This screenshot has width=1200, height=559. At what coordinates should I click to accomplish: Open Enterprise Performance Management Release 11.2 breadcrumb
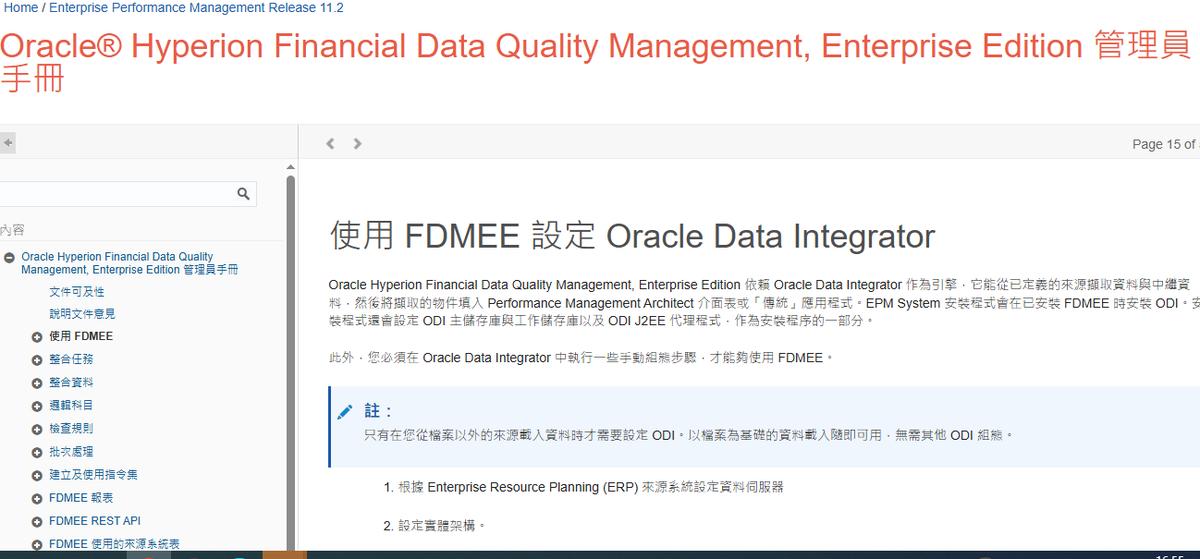click(196, 7)
